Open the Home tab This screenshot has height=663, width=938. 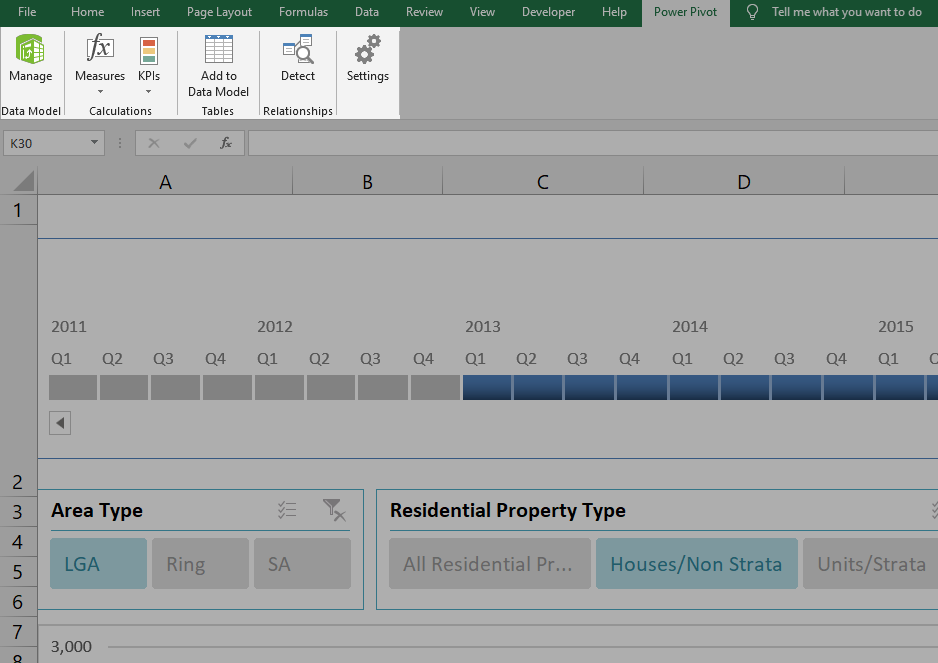coord(87,12)
